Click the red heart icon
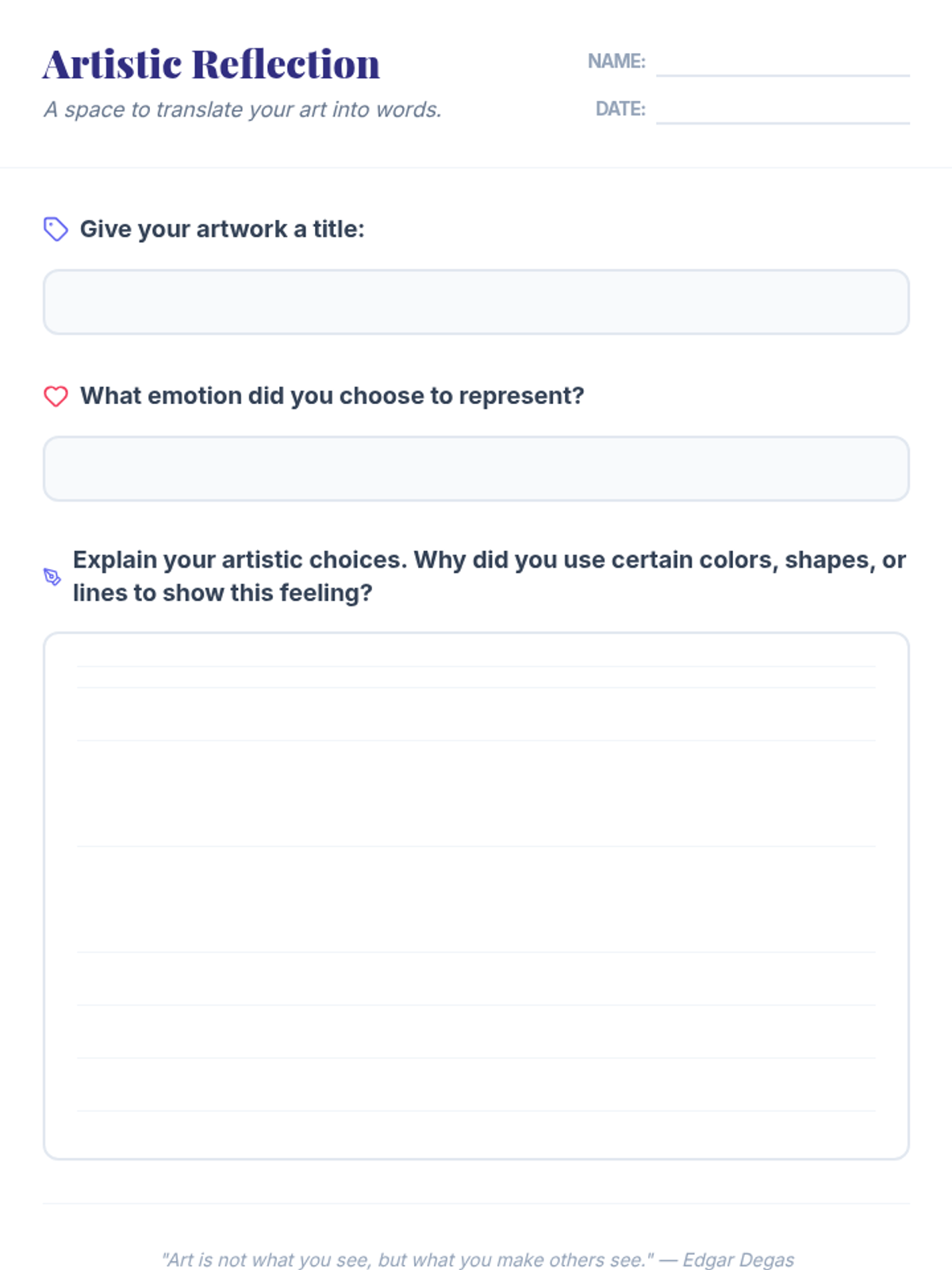Screen dimensions: 952x1270 click(56, 396)
